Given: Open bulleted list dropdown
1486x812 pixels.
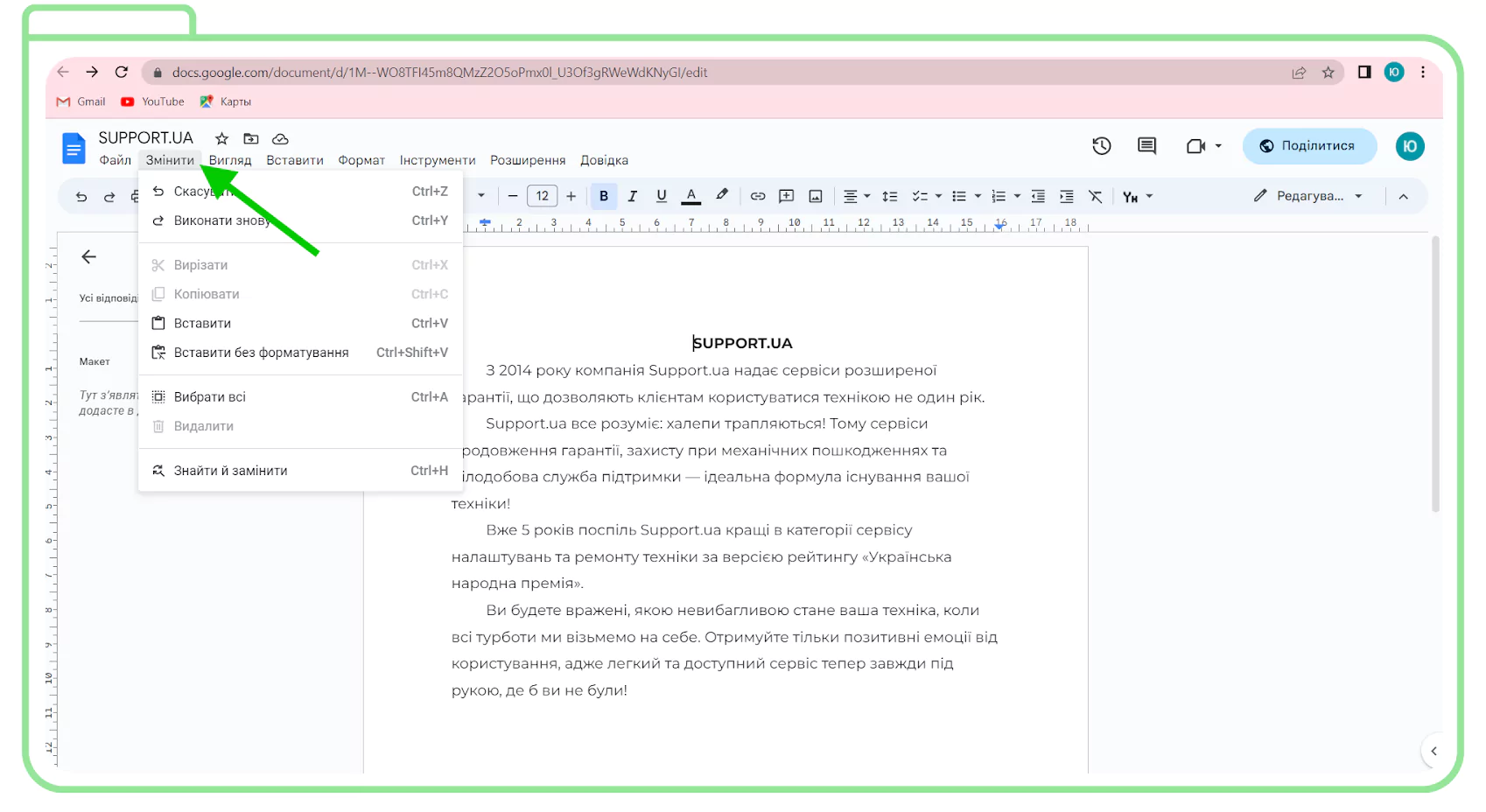Looking at the screenshot, I should pos(966,196).
